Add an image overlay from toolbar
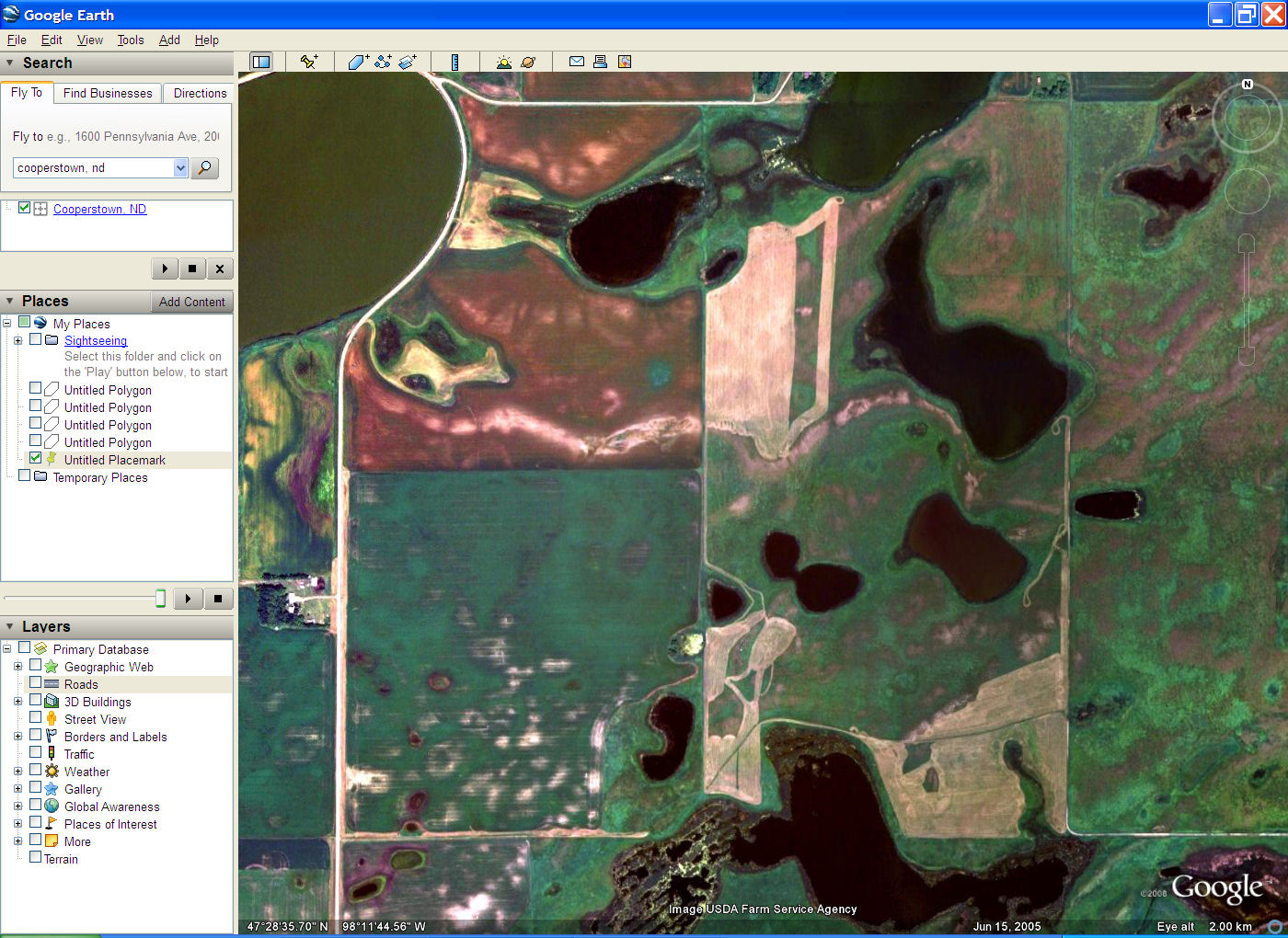This screenshot has width=1288, height=938. [408, 62]
